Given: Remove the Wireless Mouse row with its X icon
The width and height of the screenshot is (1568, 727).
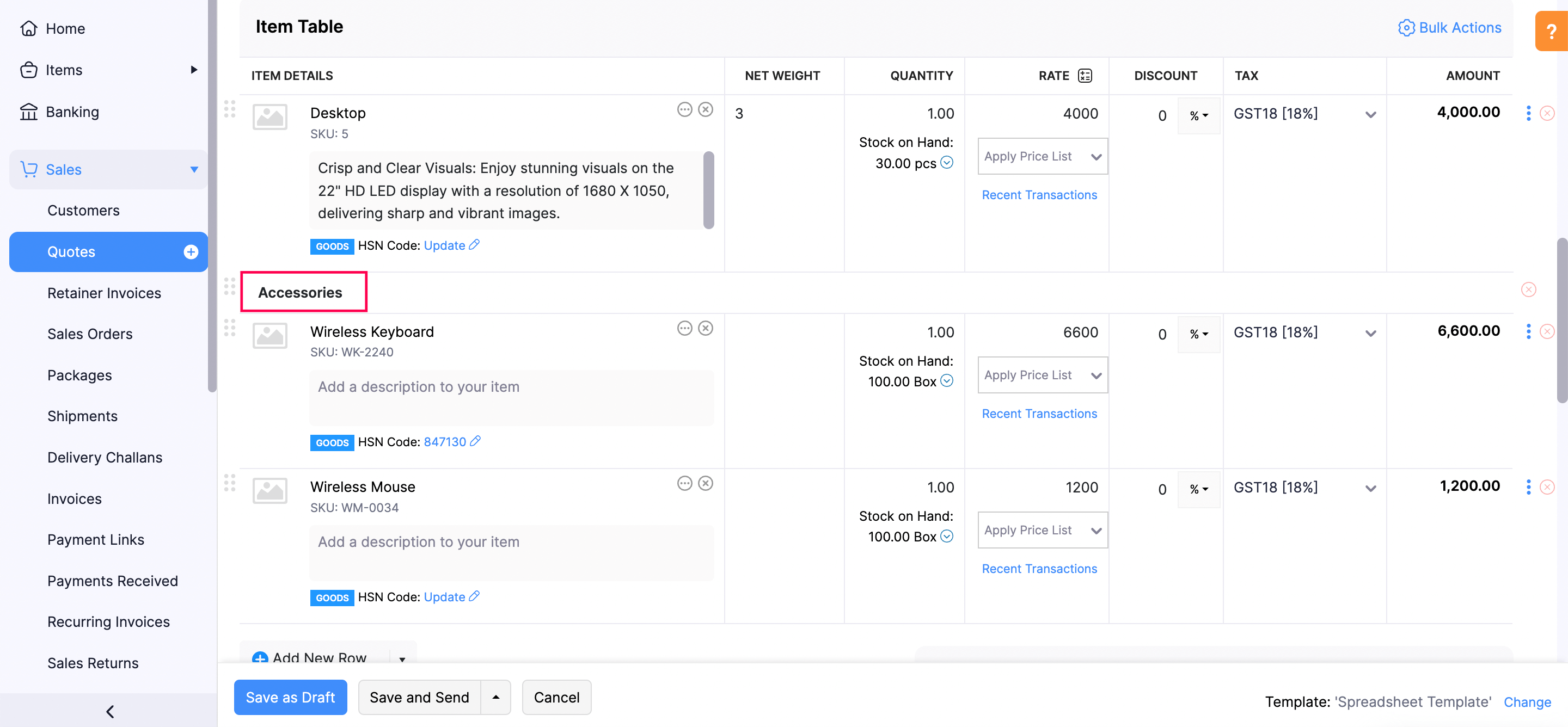Looking at the screenshot, I should 1547,486.
